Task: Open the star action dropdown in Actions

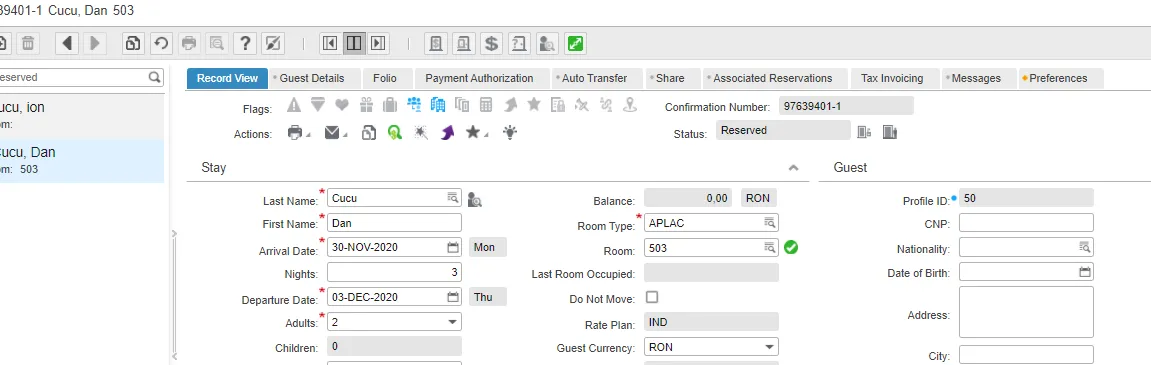Action: click(x=476, y=133)
